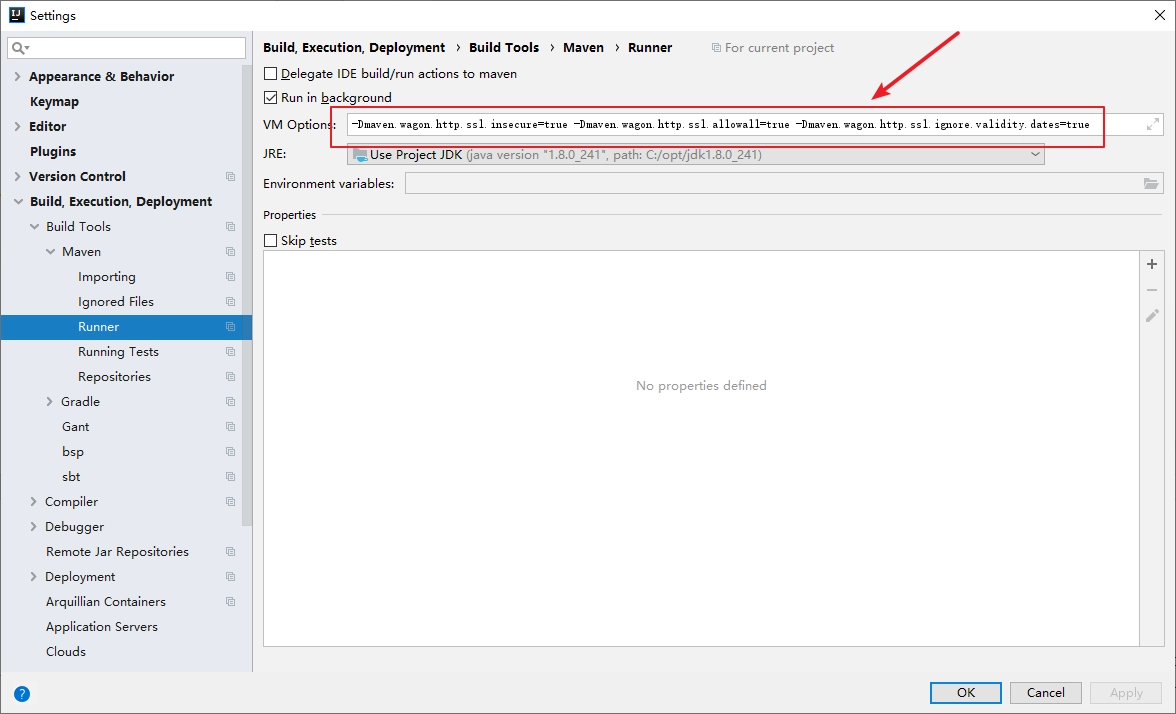Open the folder icon for Environment variables
This screenshot has height=714, width=1176.
[x=1150, y=184]
